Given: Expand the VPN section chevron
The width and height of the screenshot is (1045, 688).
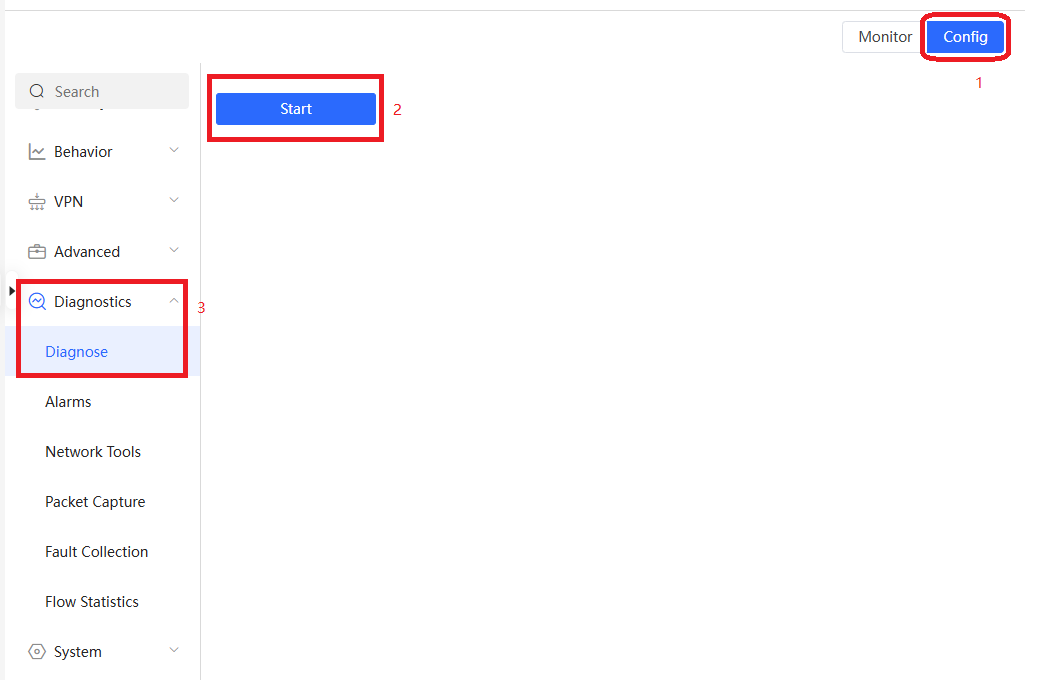Looking at the screenshot, I should 174,200.
